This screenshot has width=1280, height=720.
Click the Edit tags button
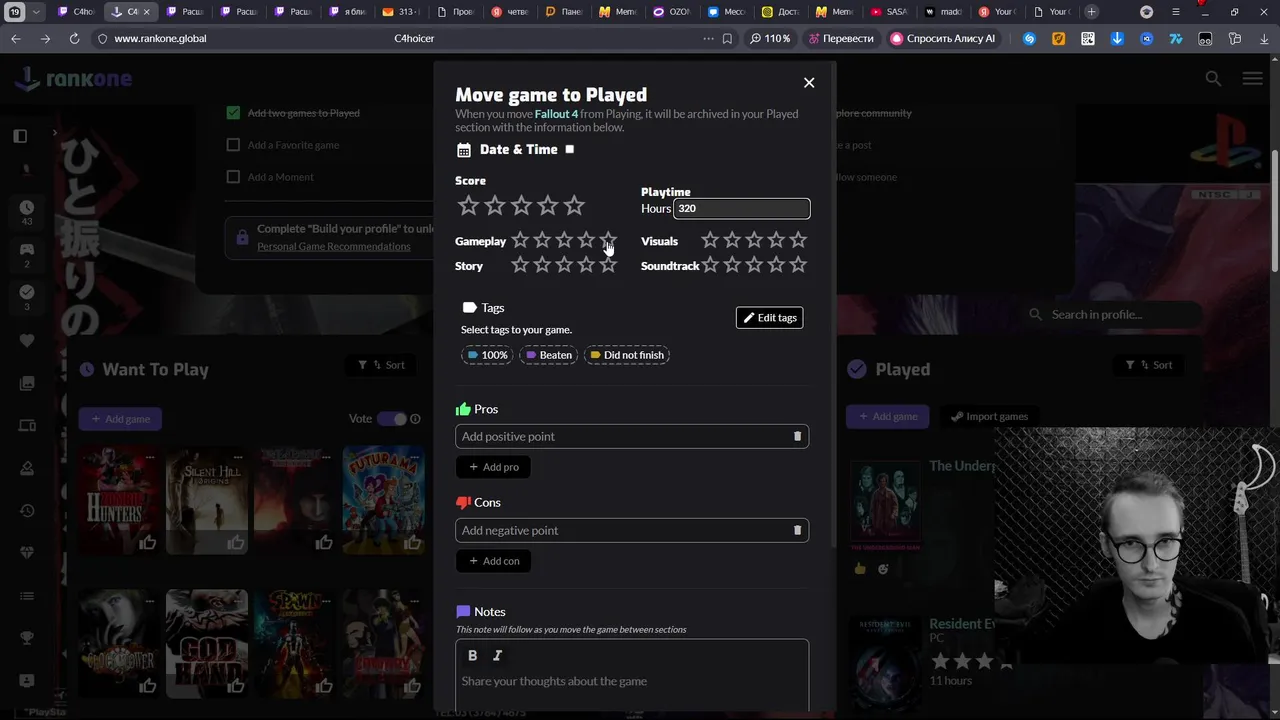click(769, 317)
